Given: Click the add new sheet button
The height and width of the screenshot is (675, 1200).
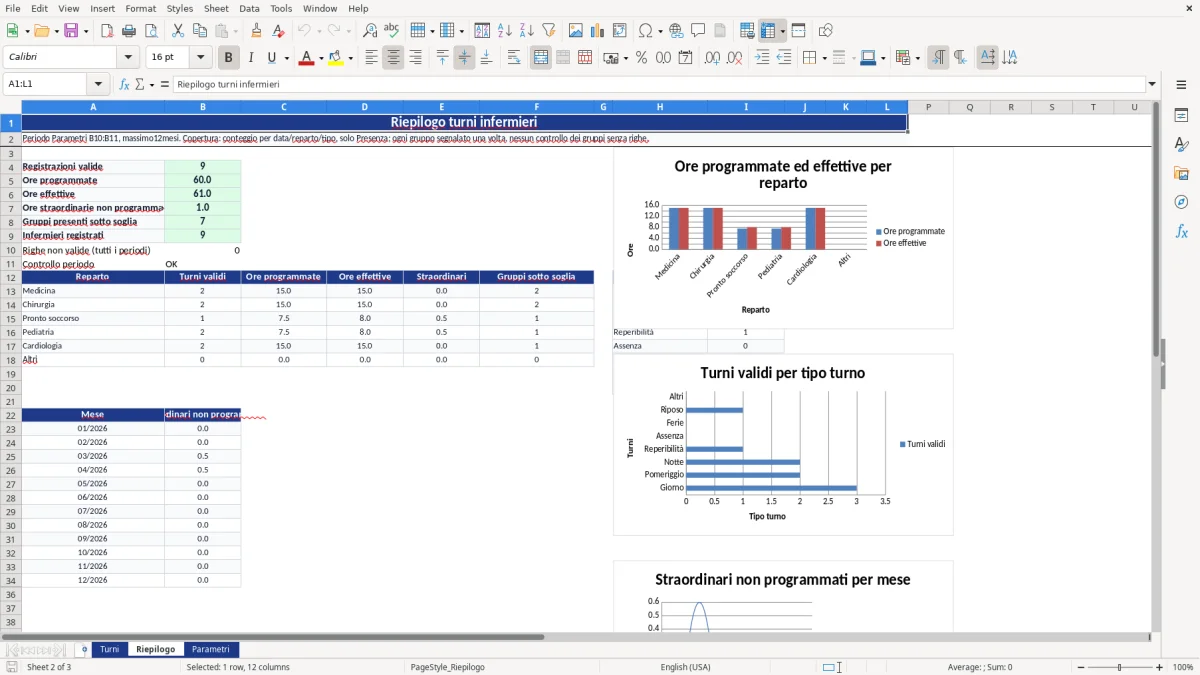Looking at the screenshot, I should click(84, 650).
